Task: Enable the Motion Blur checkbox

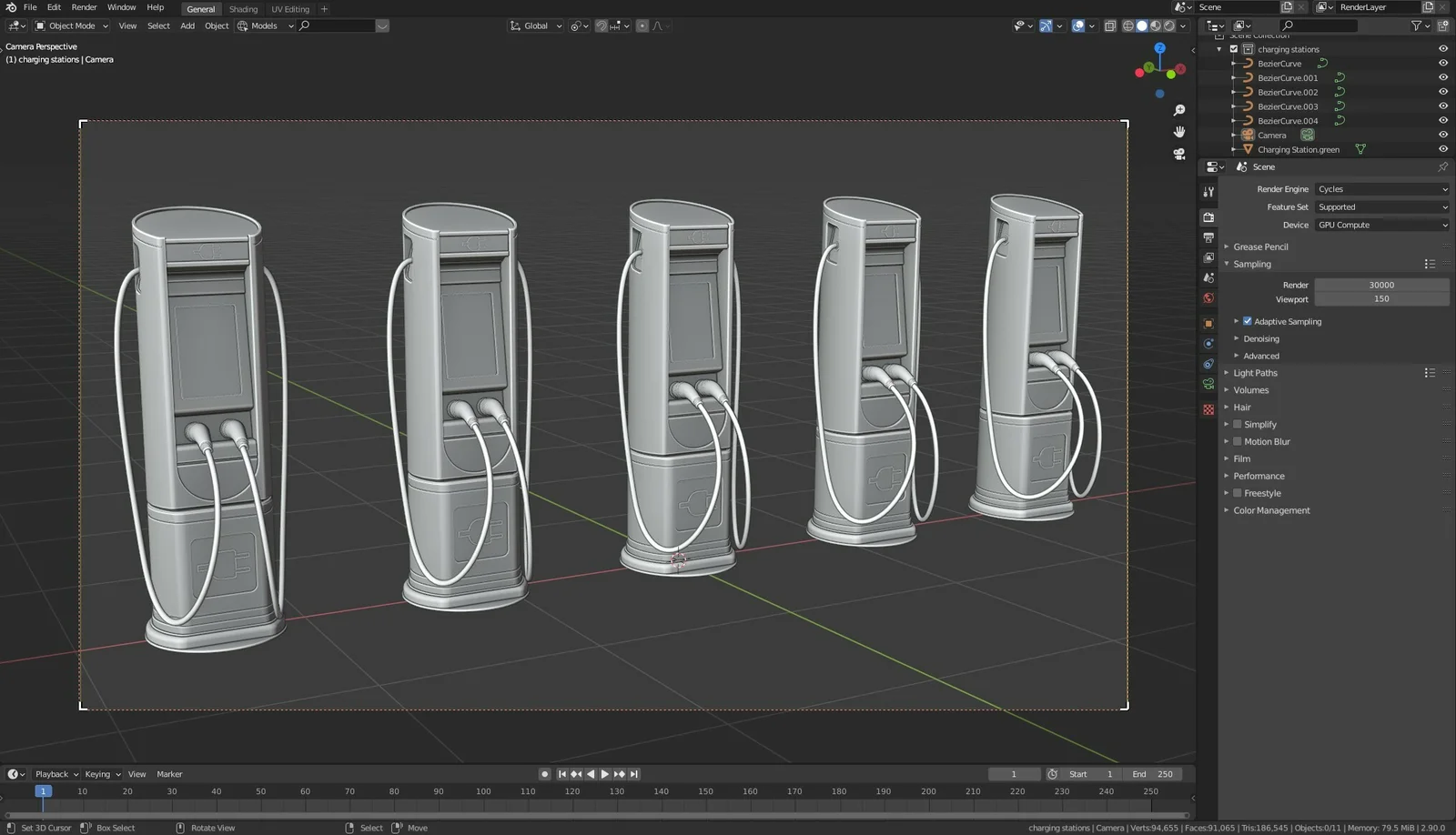Action: coord(1238,441)
